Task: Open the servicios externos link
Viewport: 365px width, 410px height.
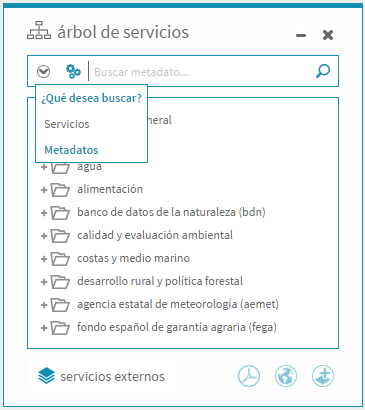Action: point(112,377)
